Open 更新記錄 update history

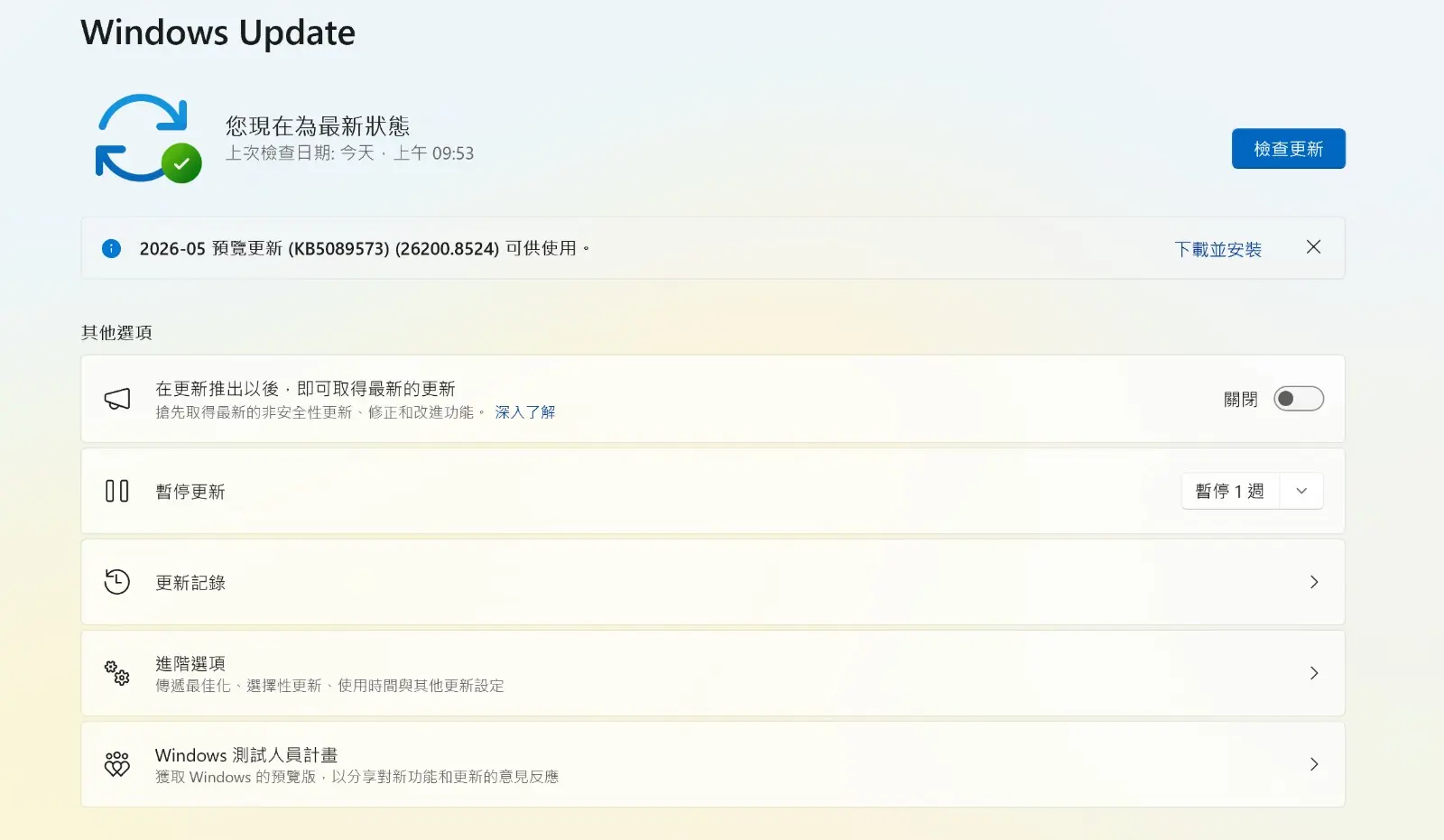tap(713, 582)
